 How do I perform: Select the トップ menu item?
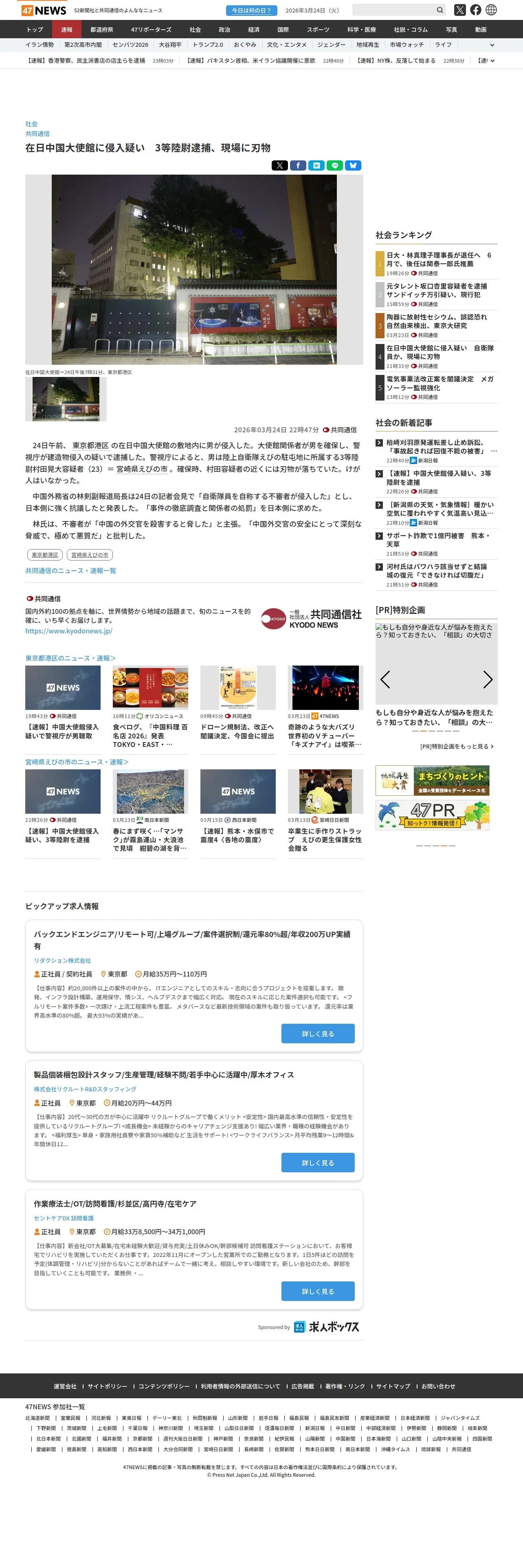pos(35,29)
